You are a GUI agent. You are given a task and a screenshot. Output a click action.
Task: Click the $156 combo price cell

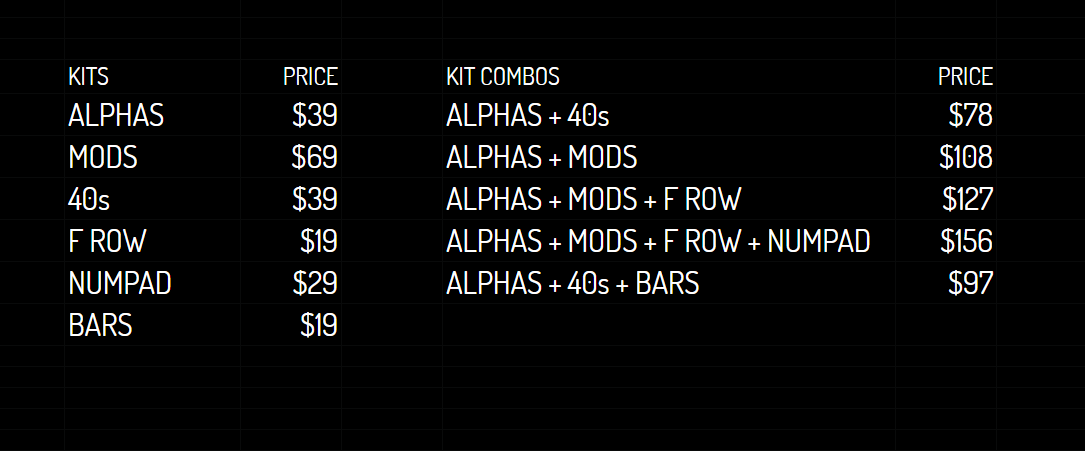pos(965,242)
